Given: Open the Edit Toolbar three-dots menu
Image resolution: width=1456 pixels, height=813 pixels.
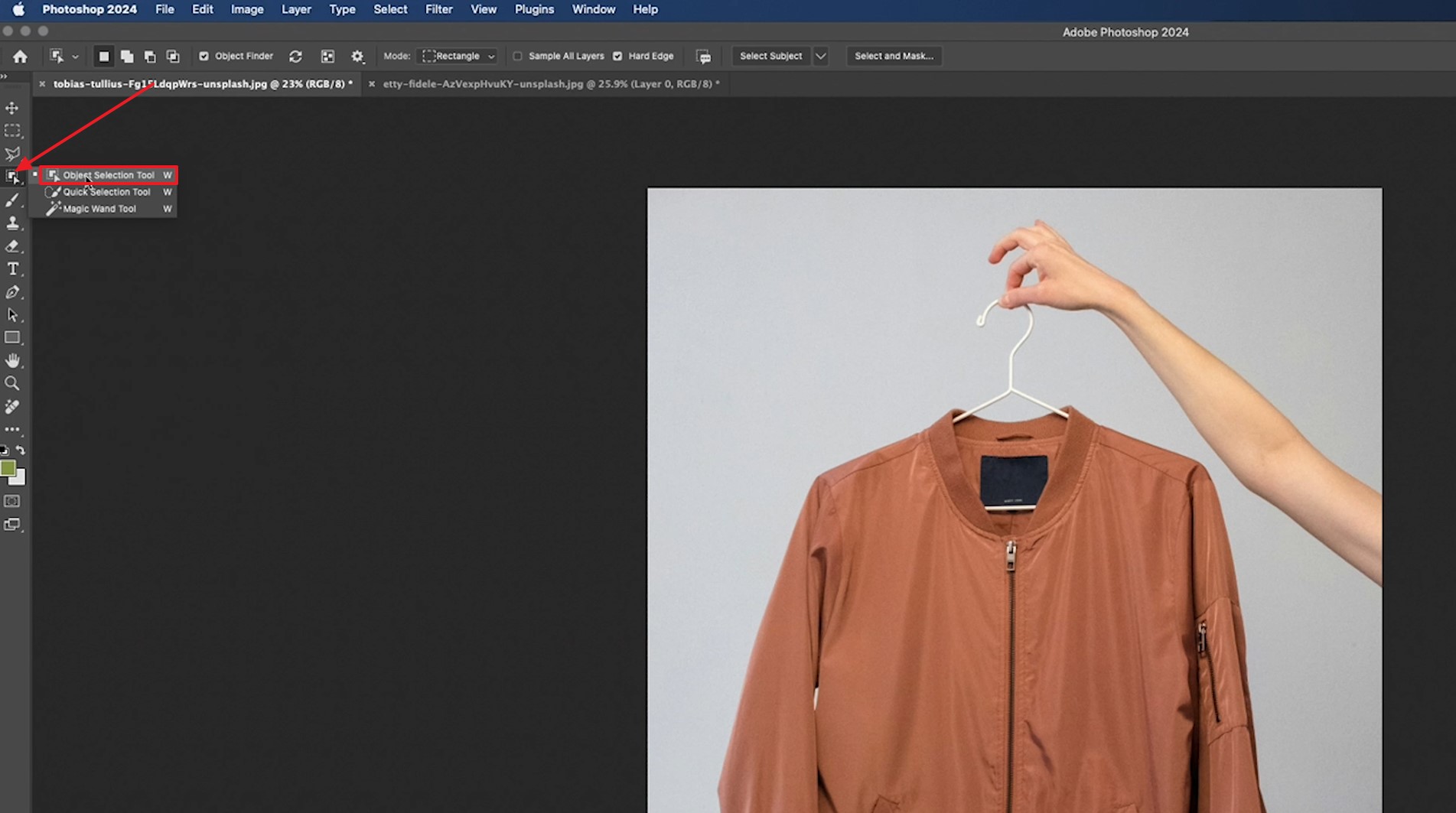Looking at the screenshot, I should click(x=12, y=429).
